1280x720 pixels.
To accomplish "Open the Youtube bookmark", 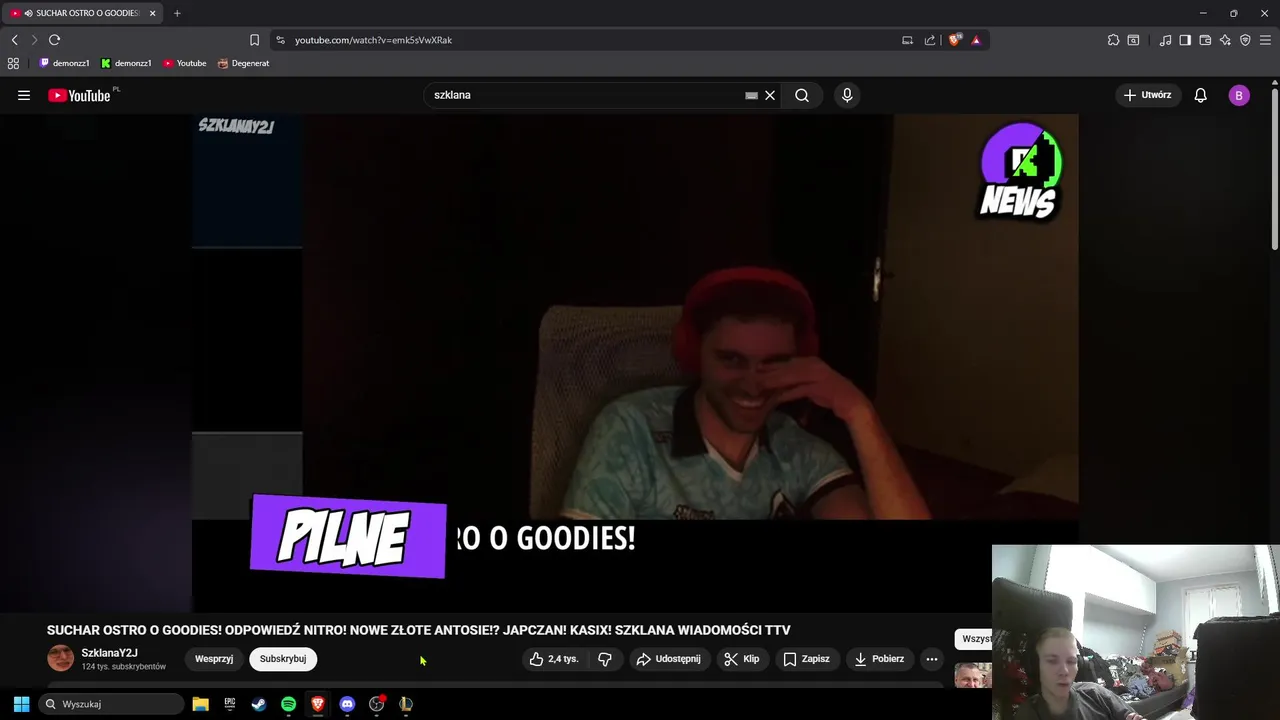I will [x=185, y=63].
